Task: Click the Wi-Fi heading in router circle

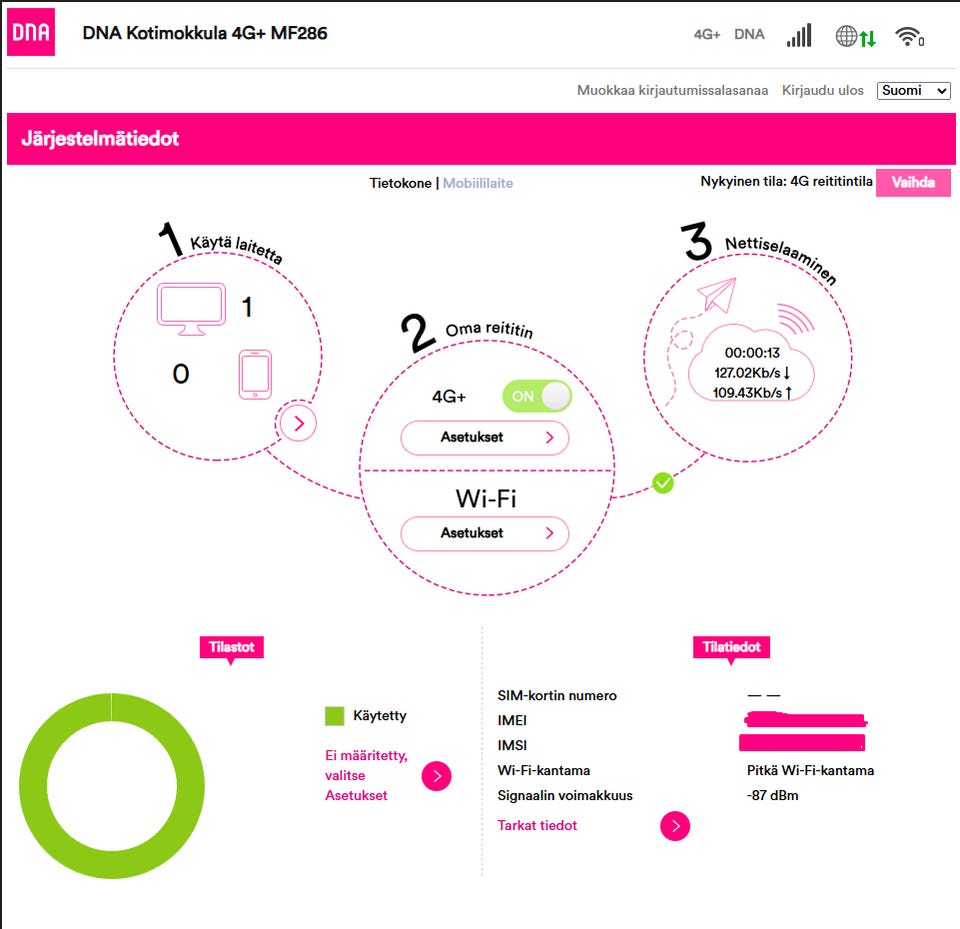Action: point(486,498)
